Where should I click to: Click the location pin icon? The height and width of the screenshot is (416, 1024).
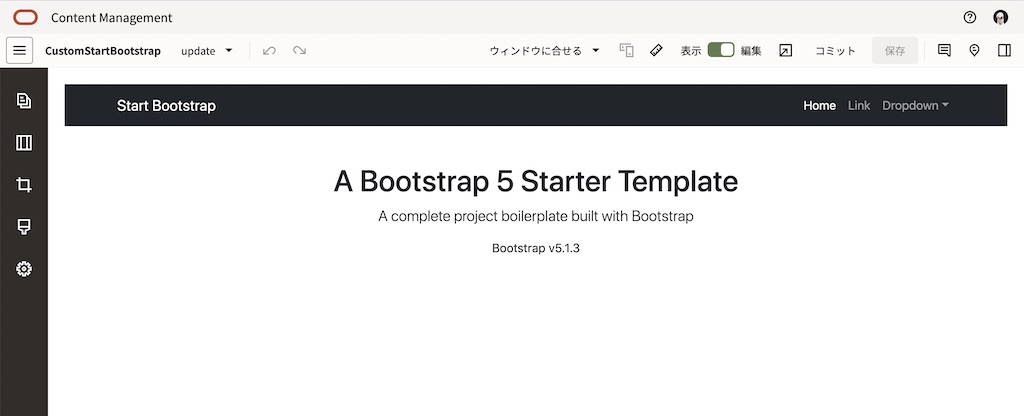[x=974, y=50]
